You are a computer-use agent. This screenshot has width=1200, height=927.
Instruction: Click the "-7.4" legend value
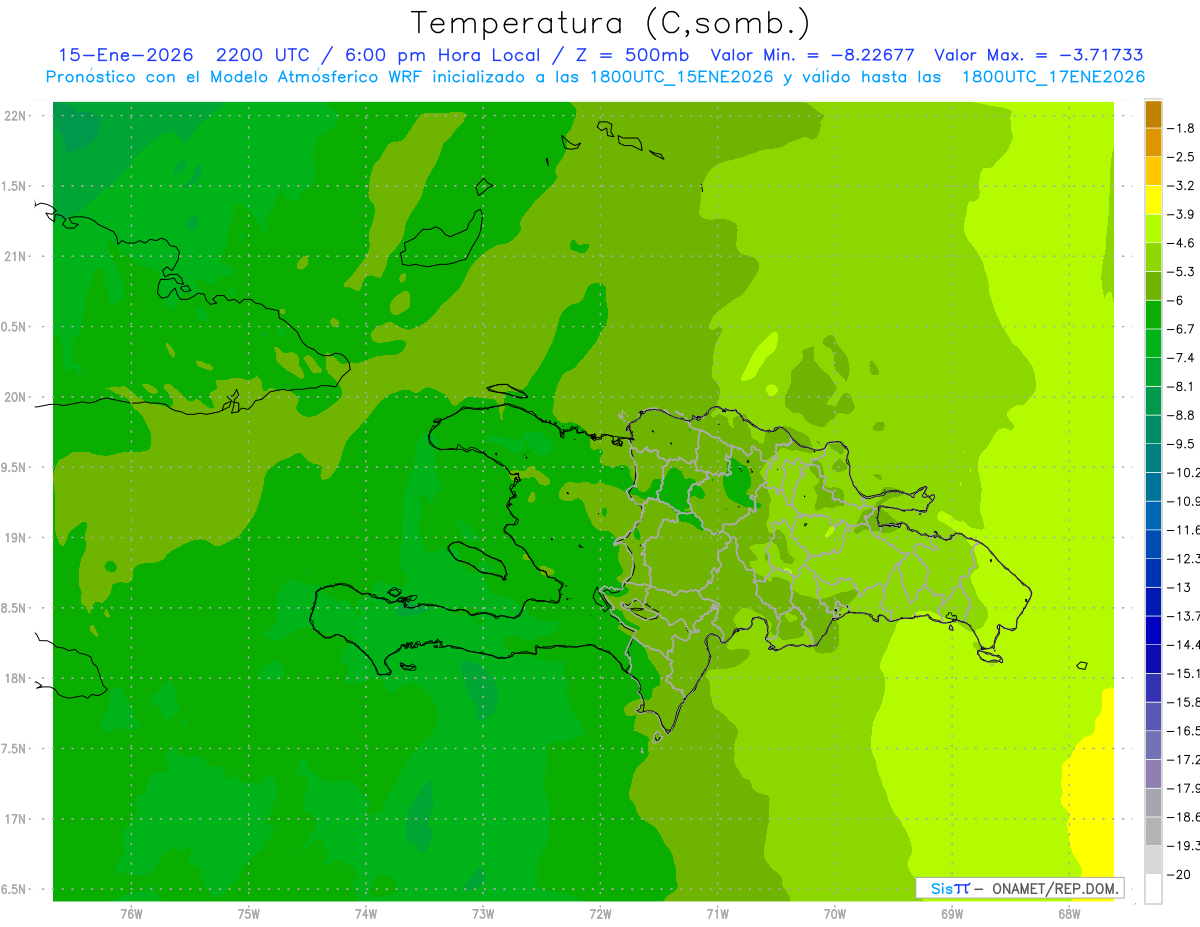(x=1182, y=358)
